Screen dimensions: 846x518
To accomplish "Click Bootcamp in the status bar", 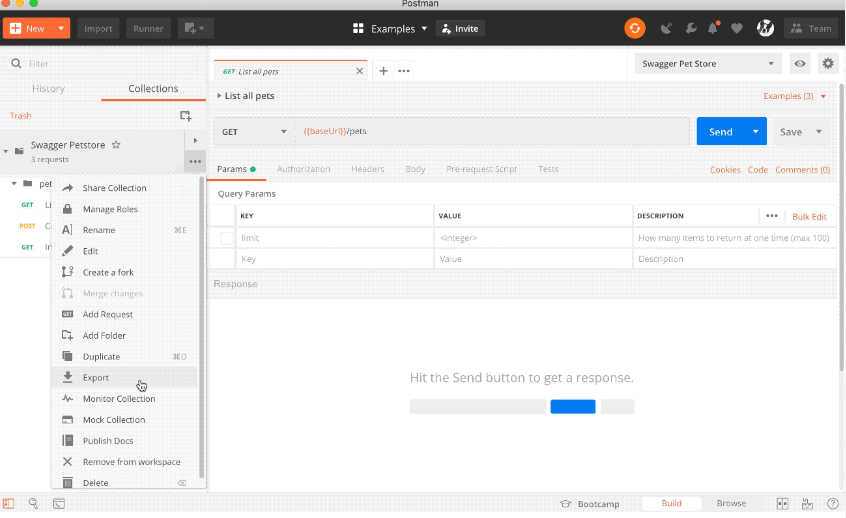I will 590,503.
